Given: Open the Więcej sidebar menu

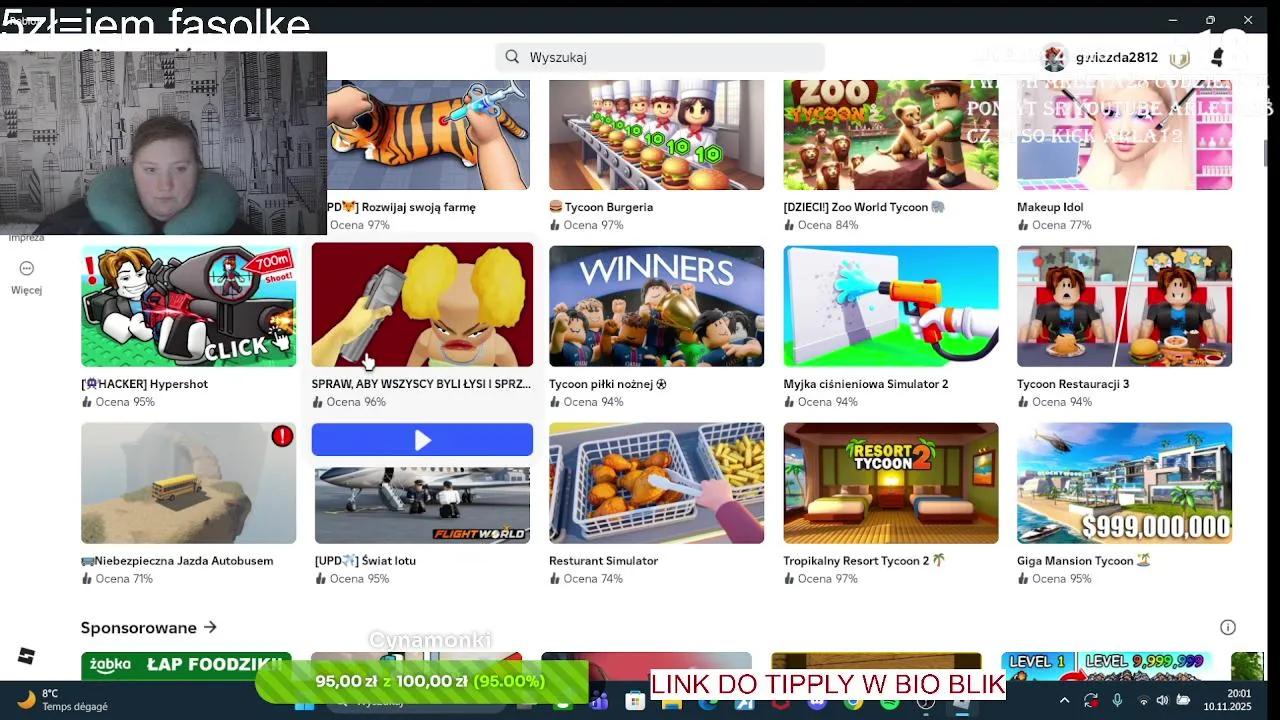Looking at the screenshot, I should (x=27, y=277).
